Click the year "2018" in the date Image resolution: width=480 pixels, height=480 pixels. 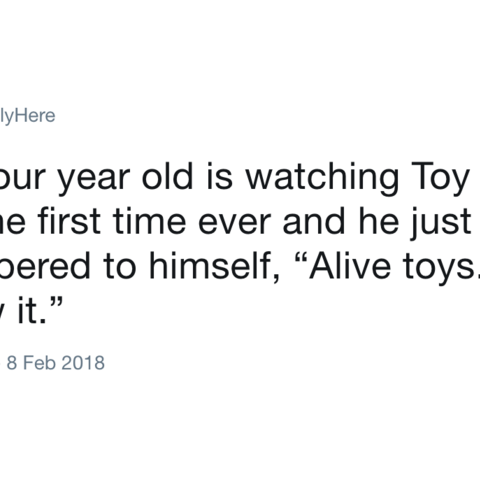click(x=83, y=363)
